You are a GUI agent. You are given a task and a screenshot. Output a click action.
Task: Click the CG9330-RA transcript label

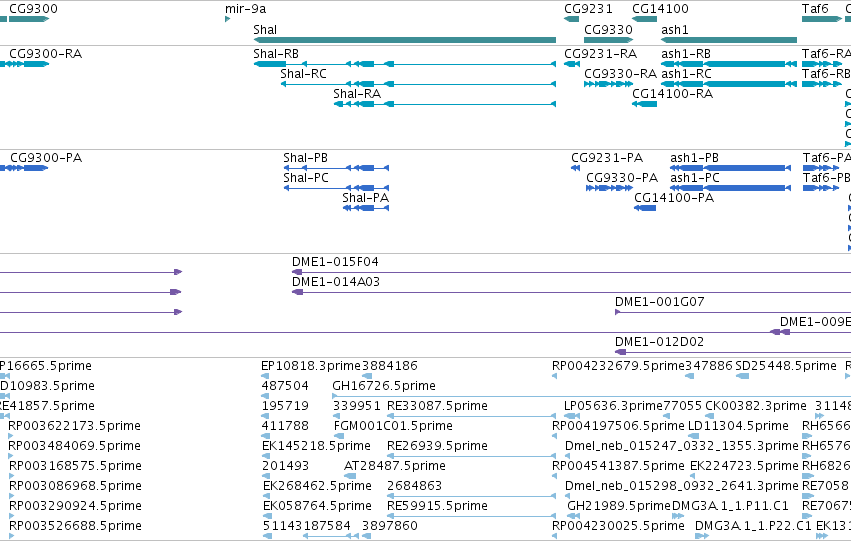click(x=620, y=74)
